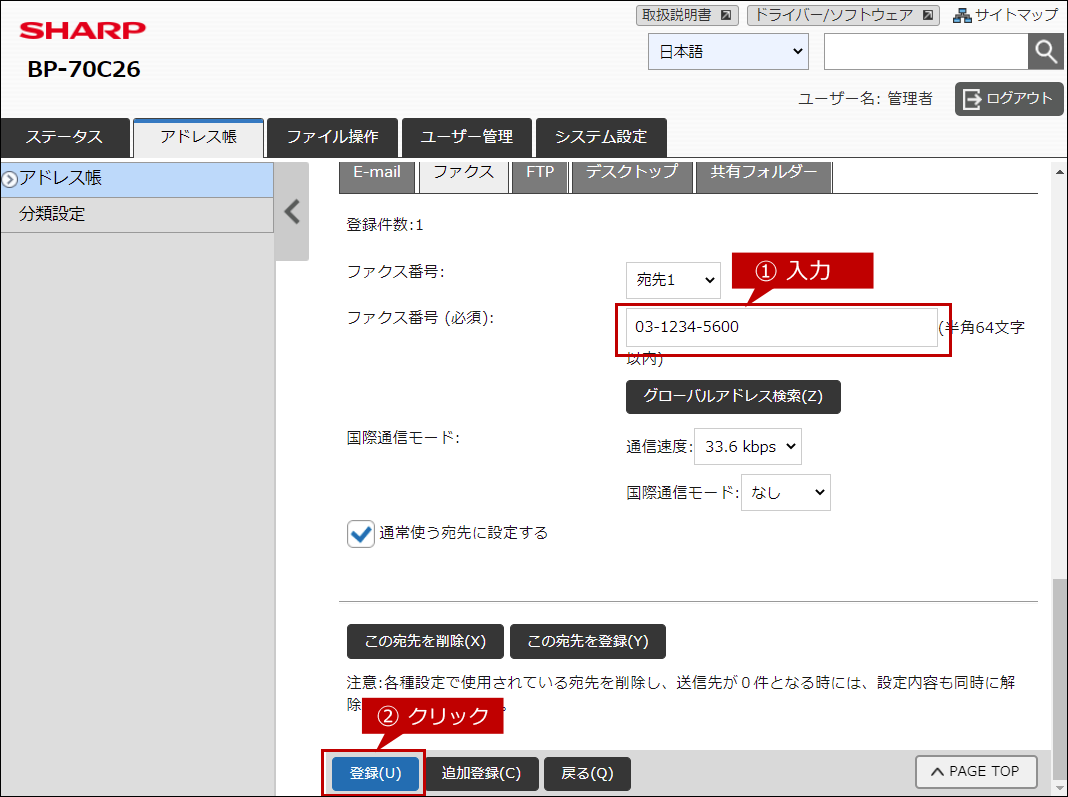This screenshot has height=797, width=1068.
Task: Toggle 通常使う宛先に設定する checkbox
Action: [360, 533]
